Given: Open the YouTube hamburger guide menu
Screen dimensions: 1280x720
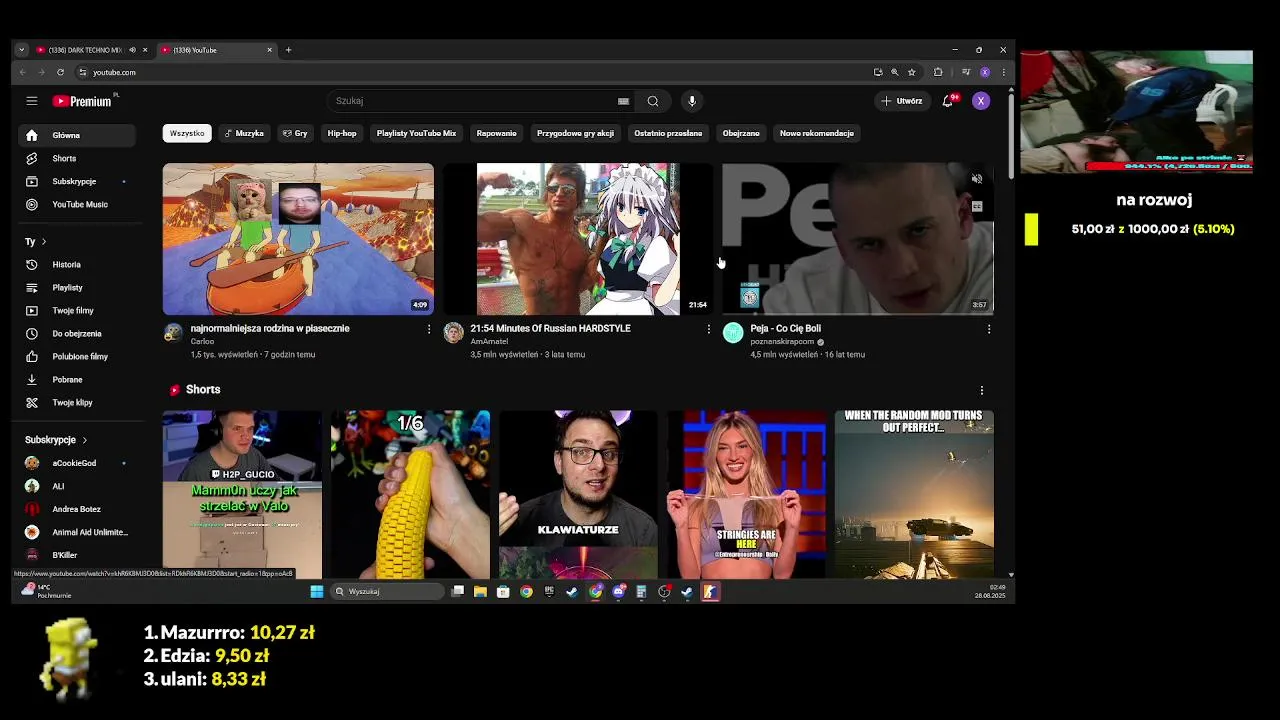Looking at the screenshot, I should click(32, 101).
